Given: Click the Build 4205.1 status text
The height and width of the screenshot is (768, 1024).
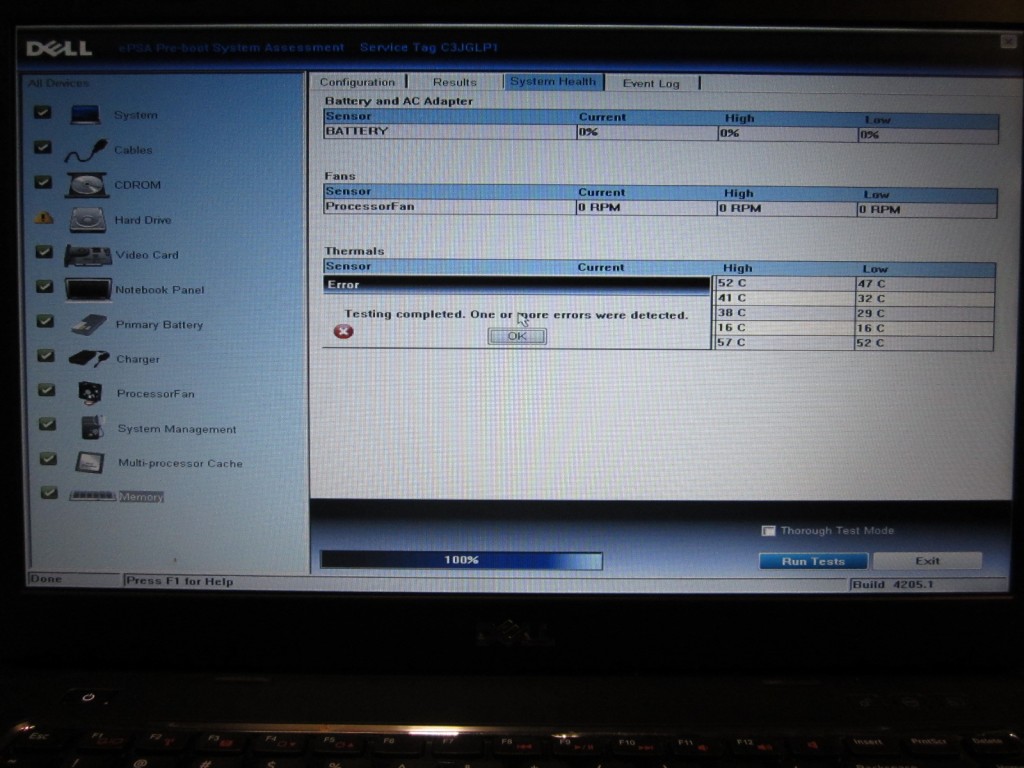Looking at the screenshot, I should [893, 584].
